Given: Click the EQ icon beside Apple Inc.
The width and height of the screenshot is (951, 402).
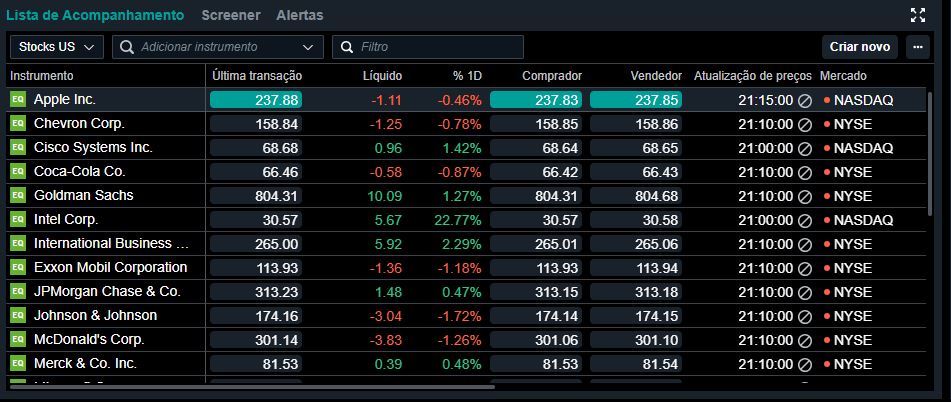Looking at the screenshot, I should [x=17, y=100].
